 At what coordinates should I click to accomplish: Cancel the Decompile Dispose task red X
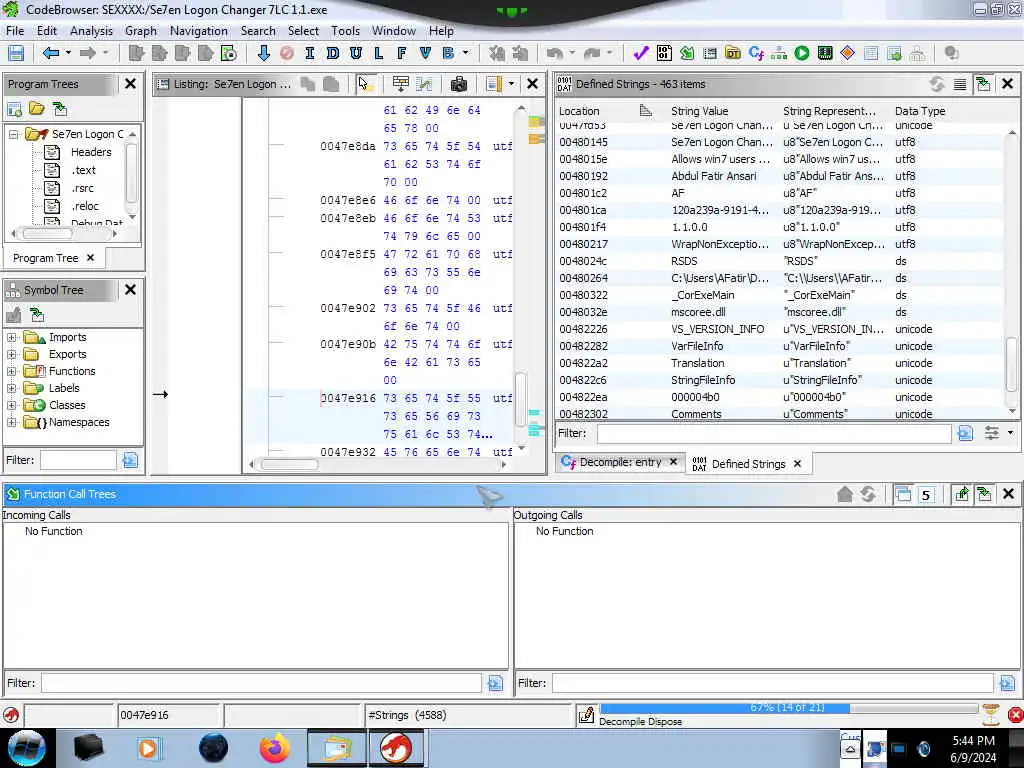[1015, 715]
